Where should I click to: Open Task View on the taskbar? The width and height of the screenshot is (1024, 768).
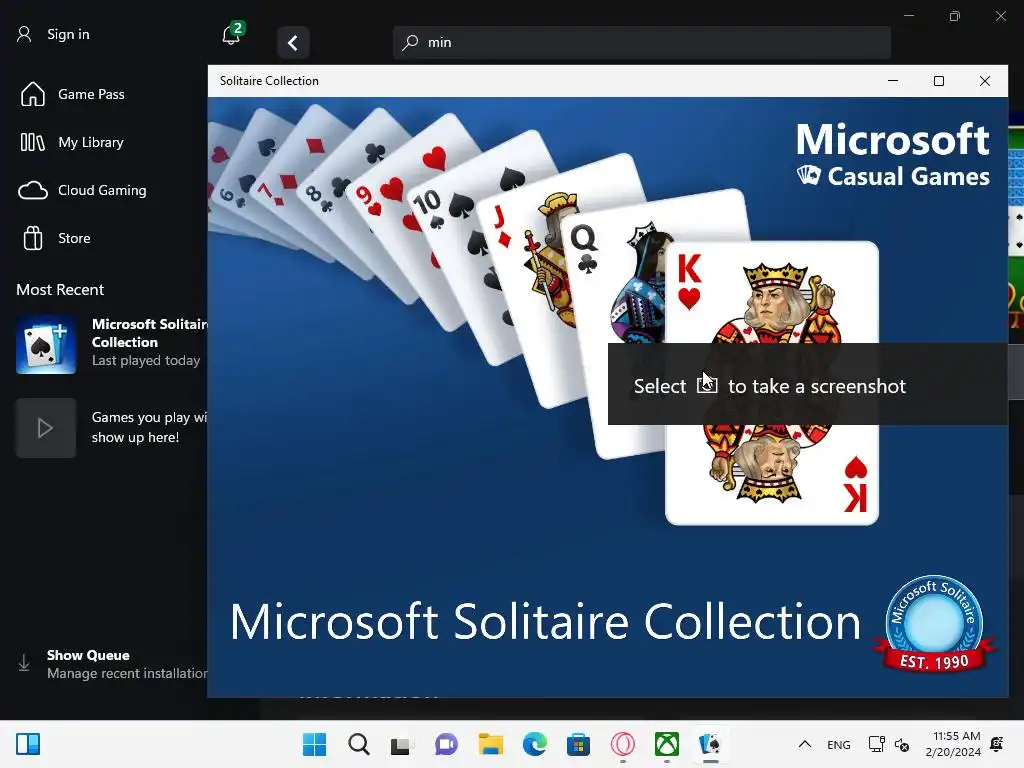point(402,744)
